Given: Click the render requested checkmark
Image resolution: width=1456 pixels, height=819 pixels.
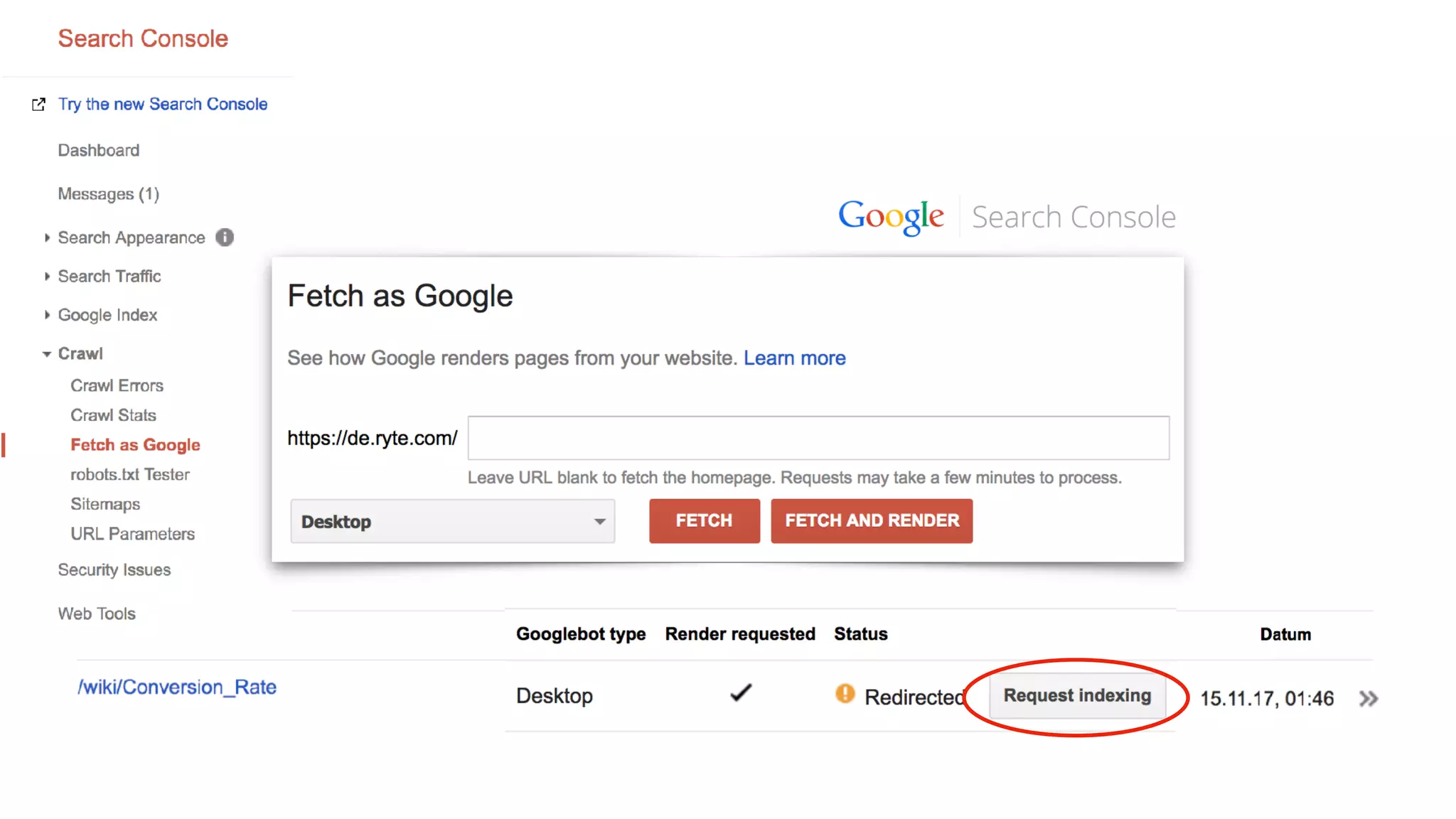Looking at the screenshot, I should coord(740,693).
